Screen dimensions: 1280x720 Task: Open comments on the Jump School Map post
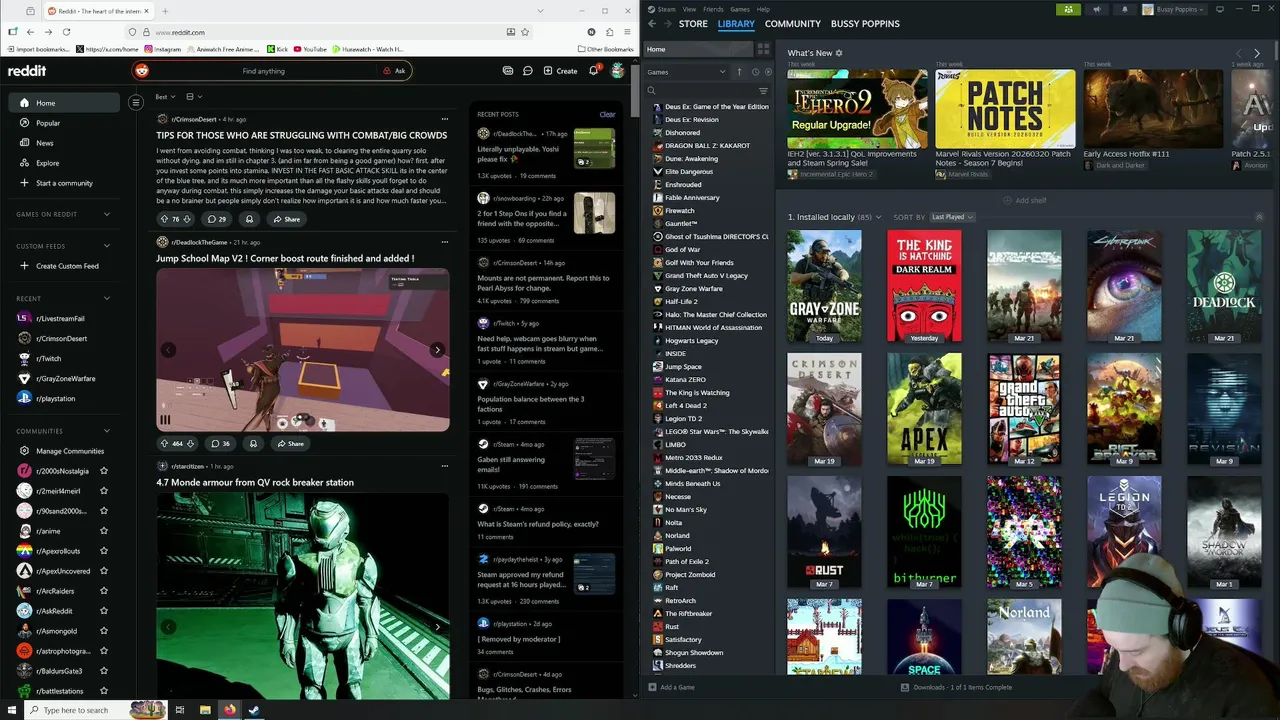pyautogui.click(x=218, y=443)
